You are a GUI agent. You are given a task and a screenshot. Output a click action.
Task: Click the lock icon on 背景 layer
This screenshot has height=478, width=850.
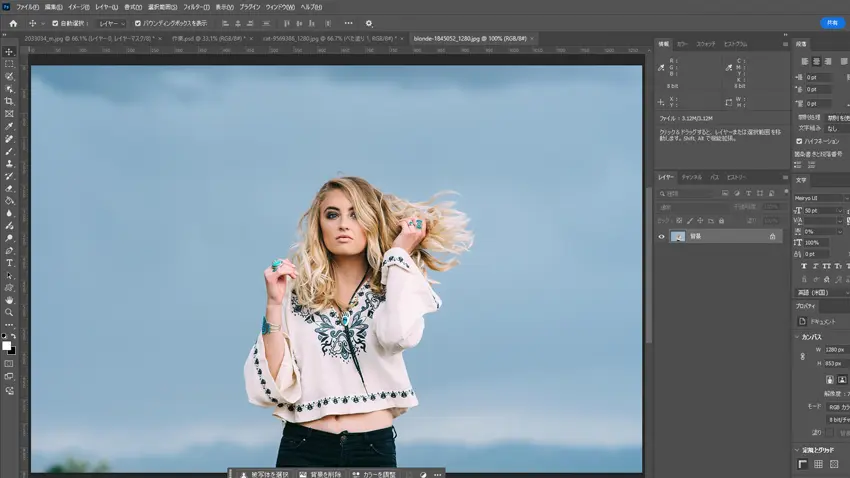click(x=772, y=237)
